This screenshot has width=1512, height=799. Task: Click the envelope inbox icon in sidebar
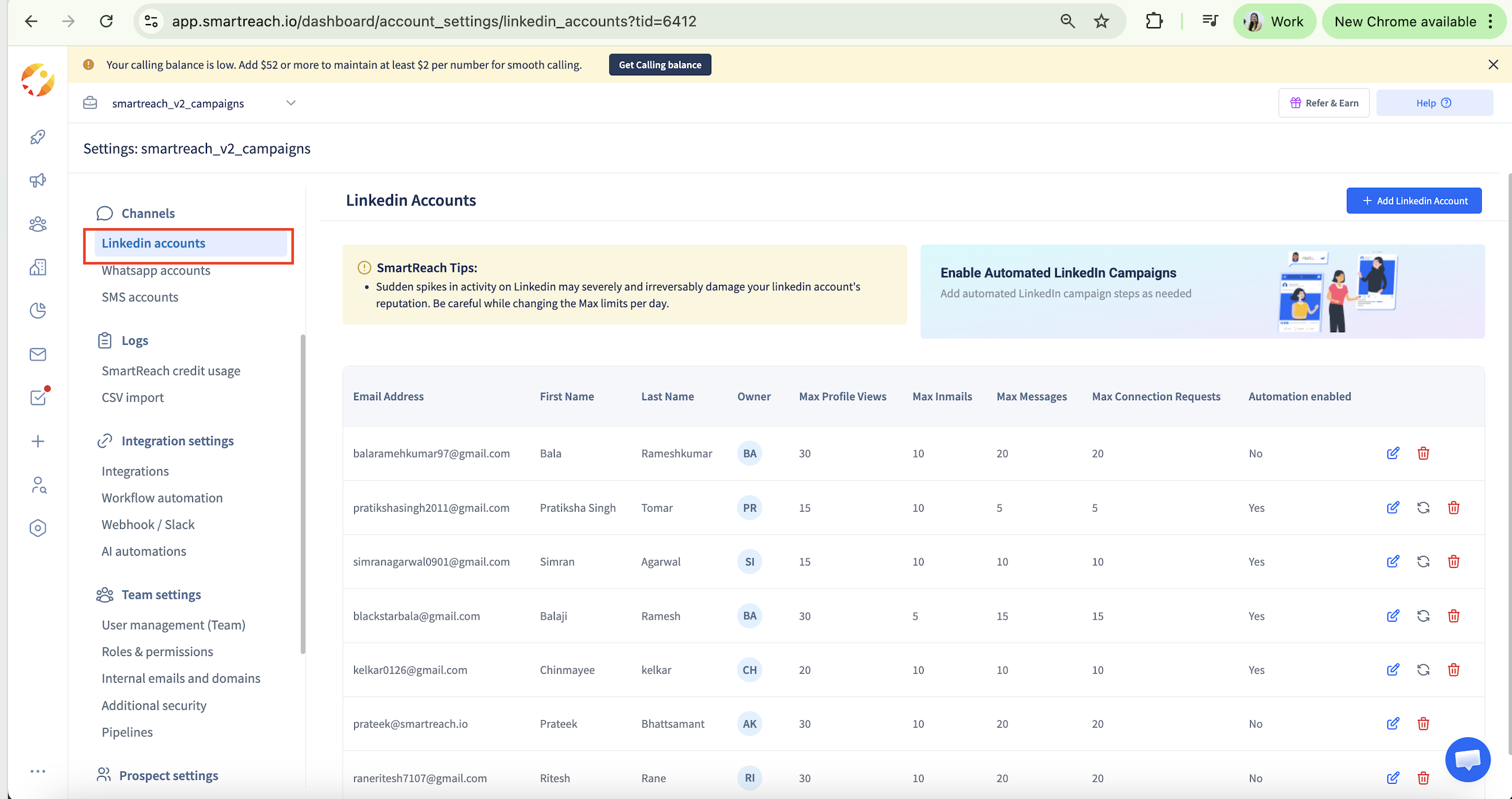point(38,354)
